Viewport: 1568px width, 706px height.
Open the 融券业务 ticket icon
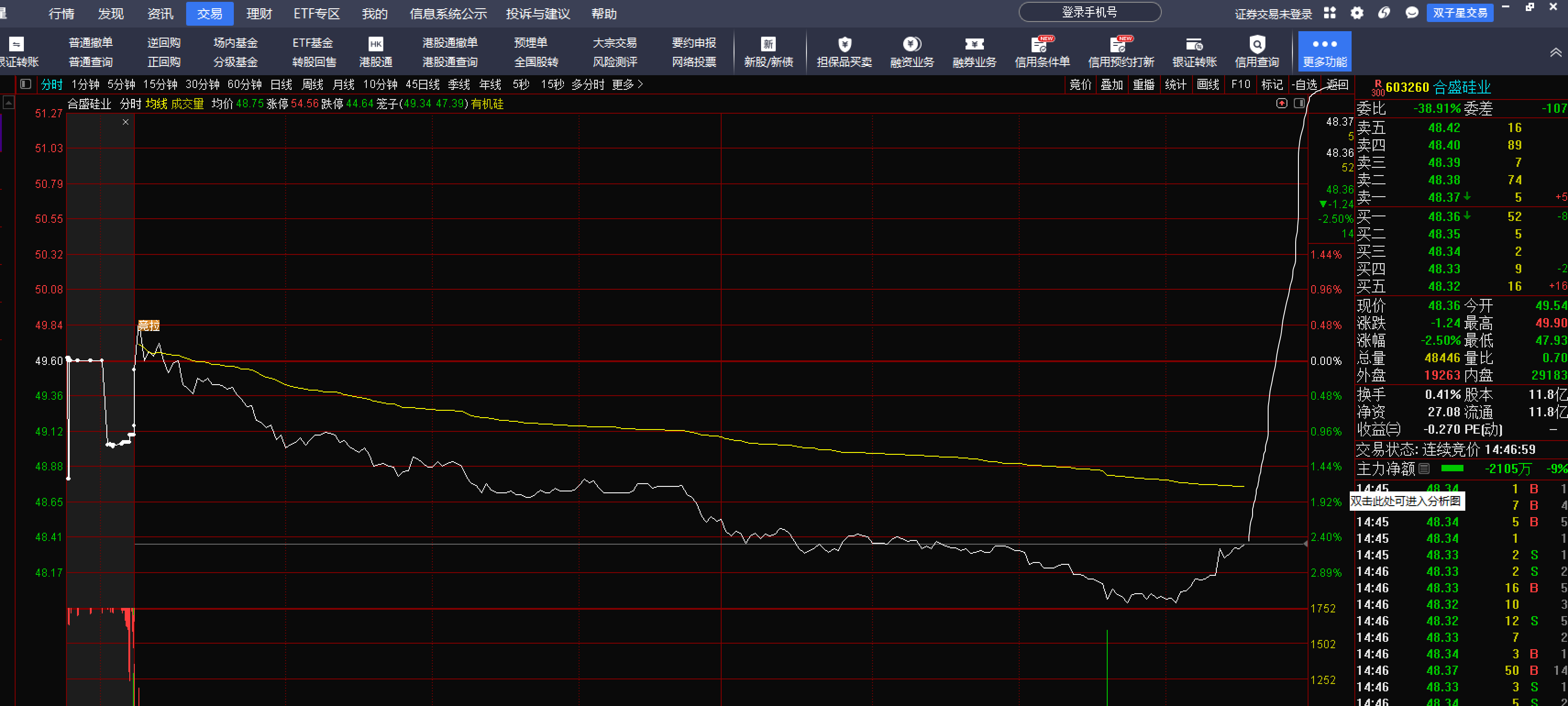click(x=974, y=44)
